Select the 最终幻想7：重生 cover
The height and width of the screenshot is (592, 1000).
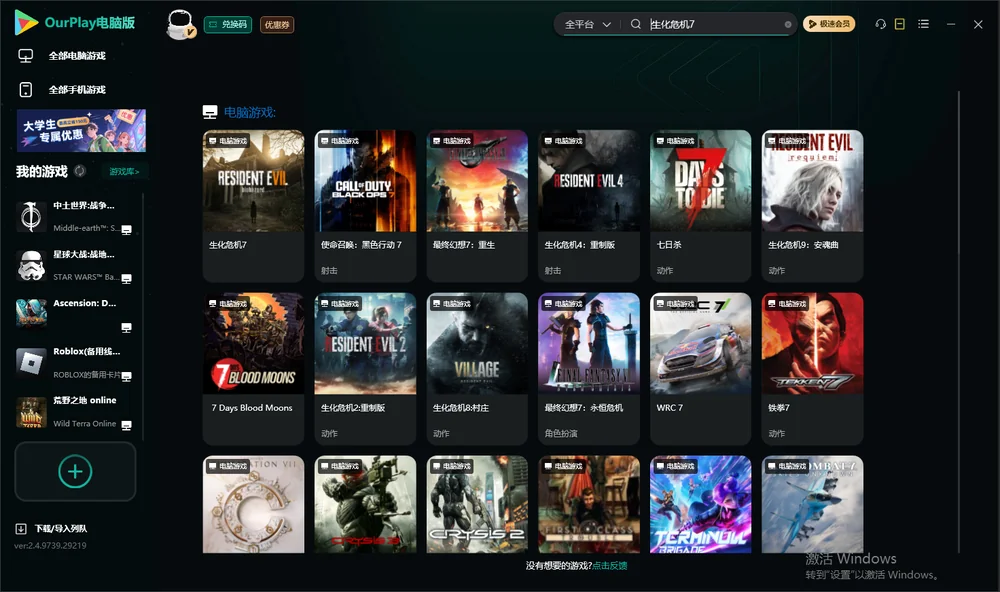click(x=477, y=181)
